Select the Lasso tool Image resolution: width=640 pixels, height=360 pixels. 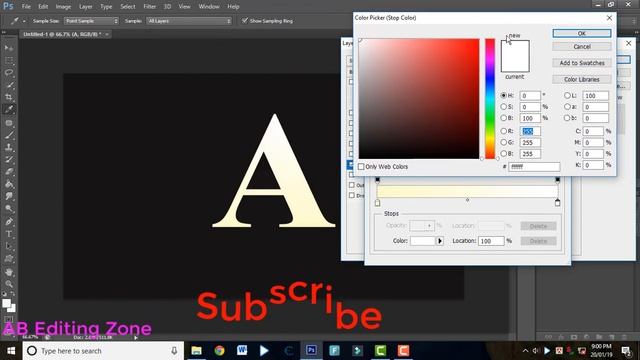(x=9, y=73)
